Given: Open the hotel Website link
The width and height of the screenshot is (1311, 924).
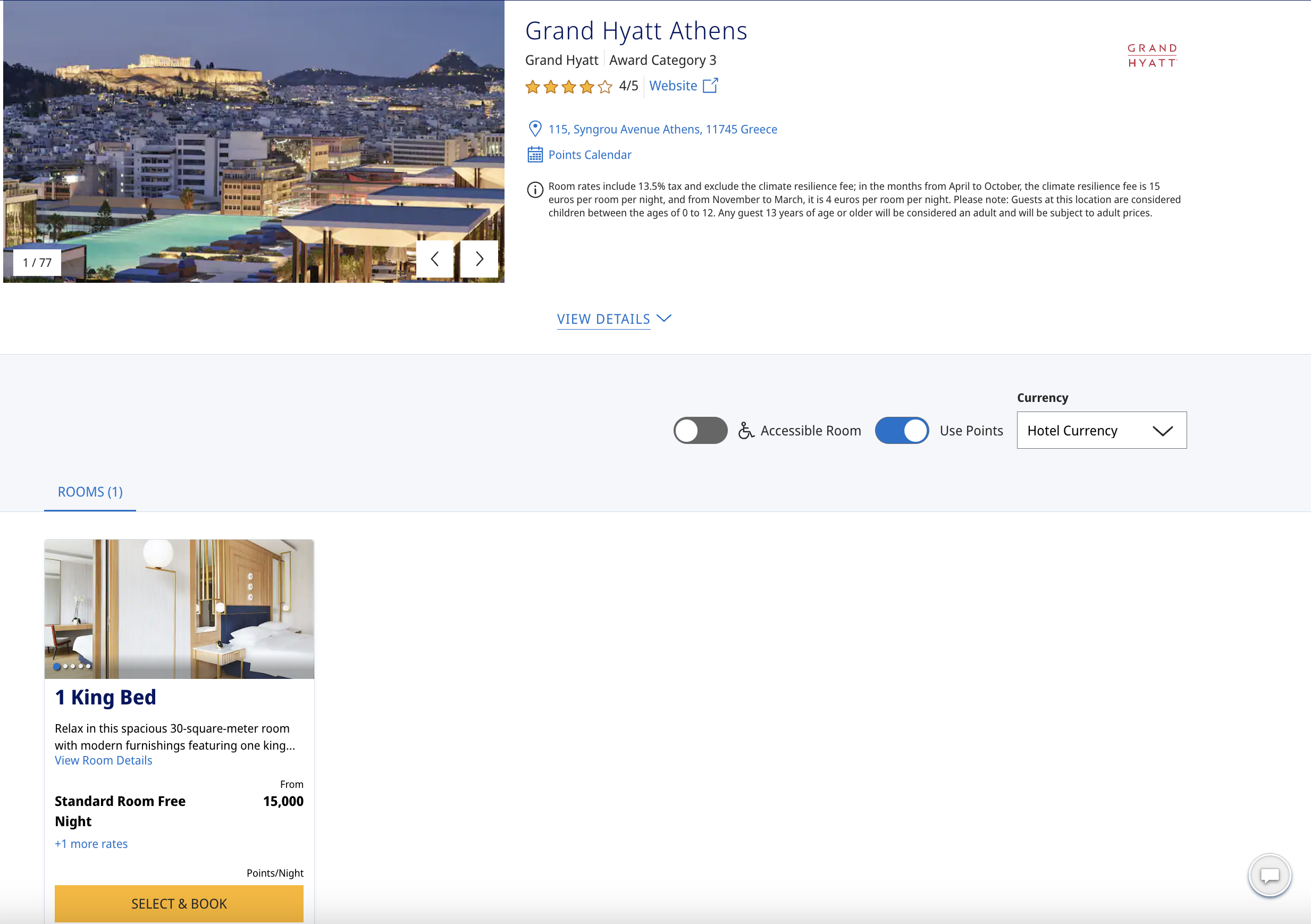Looking at the screenshot, I should tap(673, 86).
